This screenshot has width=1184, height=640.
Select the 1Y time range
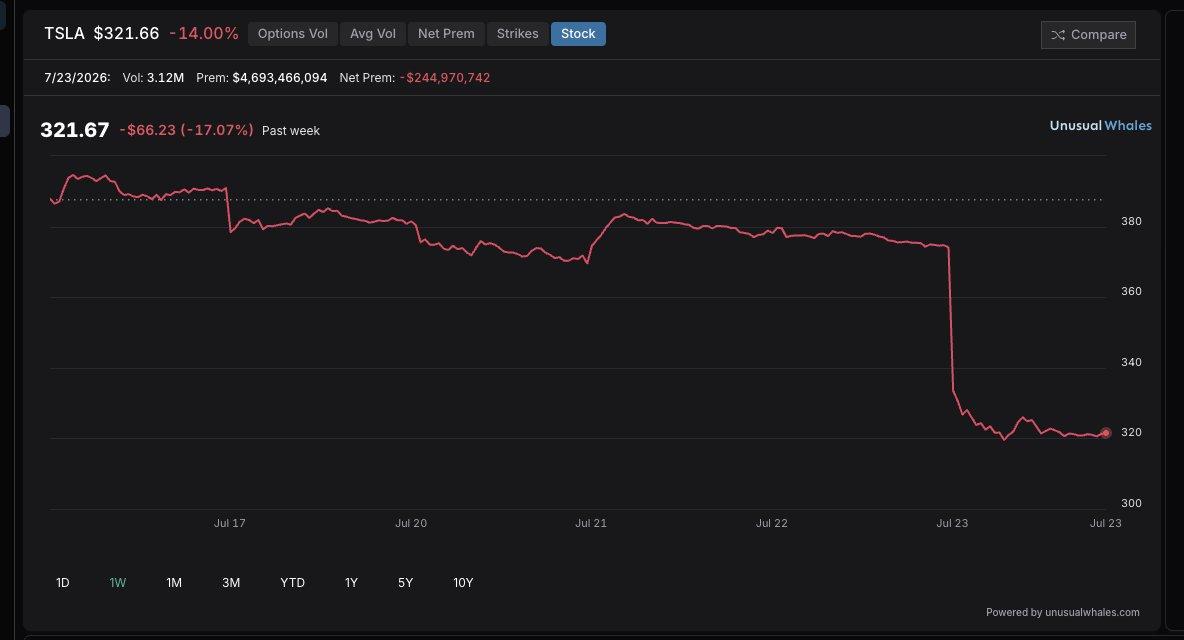click(x=351, y=583)
